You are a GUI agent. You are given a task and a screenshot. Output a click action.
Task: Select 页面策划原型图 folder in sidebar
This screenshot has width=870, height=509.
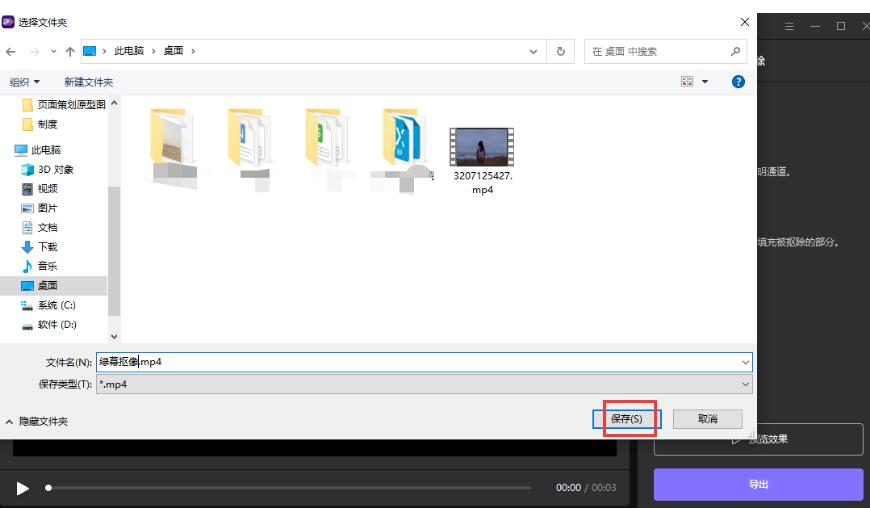[x=63, y=104]
